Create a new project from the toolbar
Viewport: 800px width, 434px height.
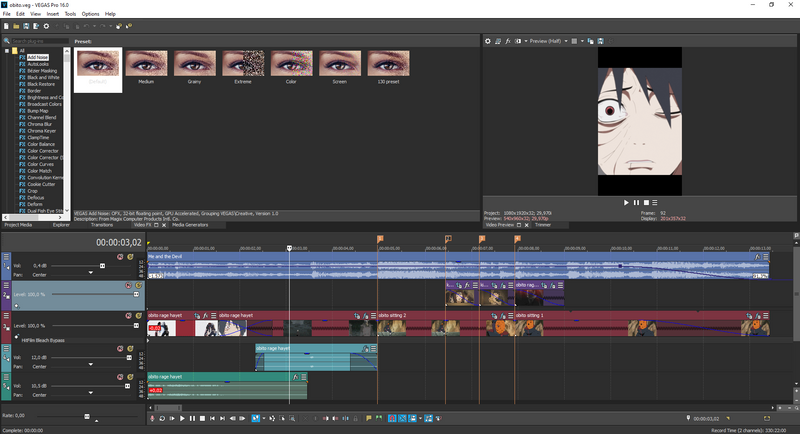[8, 26]
